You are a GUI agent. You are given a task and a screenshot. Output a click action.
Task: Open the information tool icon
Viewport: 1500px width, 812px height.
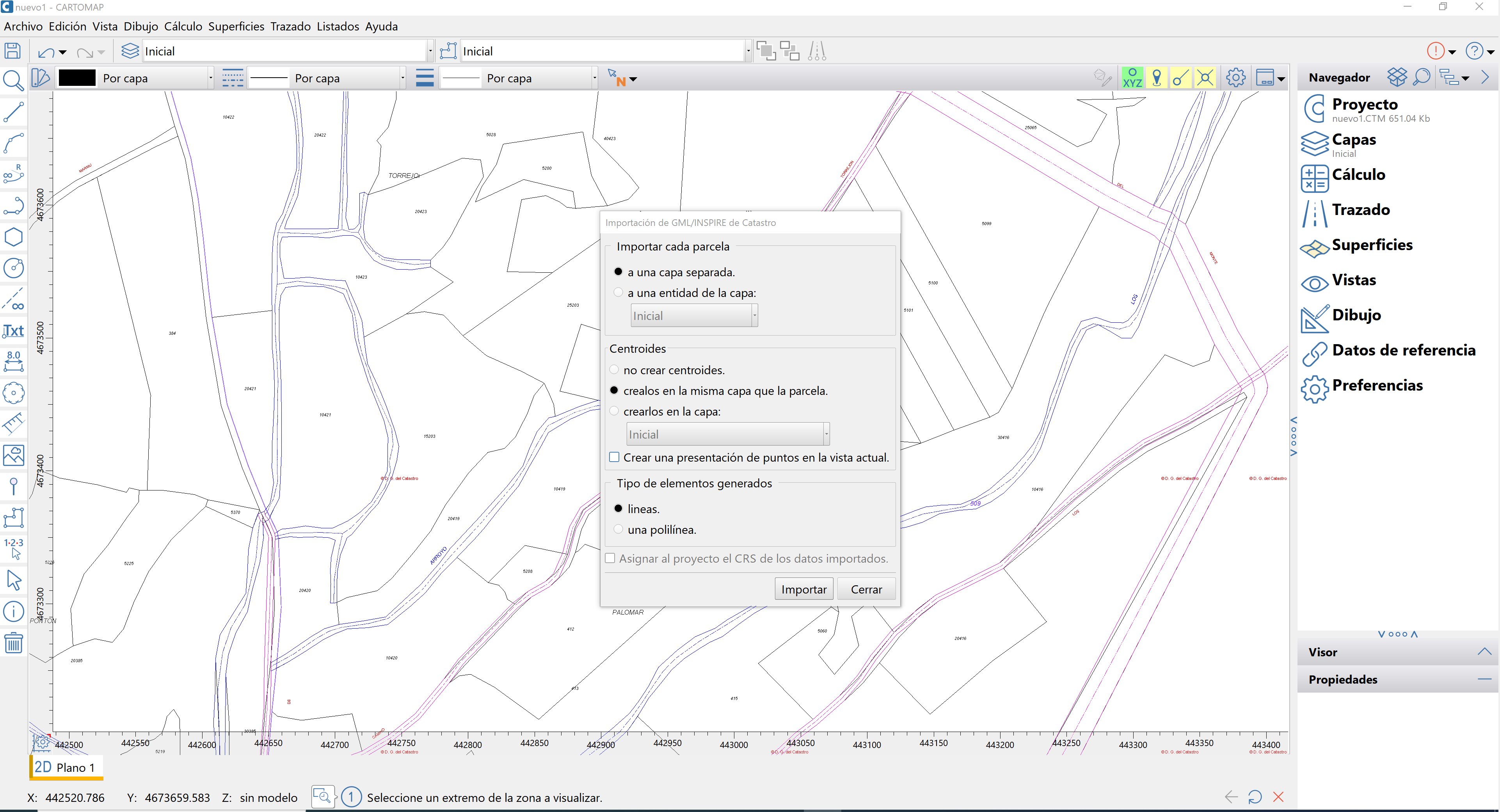point(13,611)
